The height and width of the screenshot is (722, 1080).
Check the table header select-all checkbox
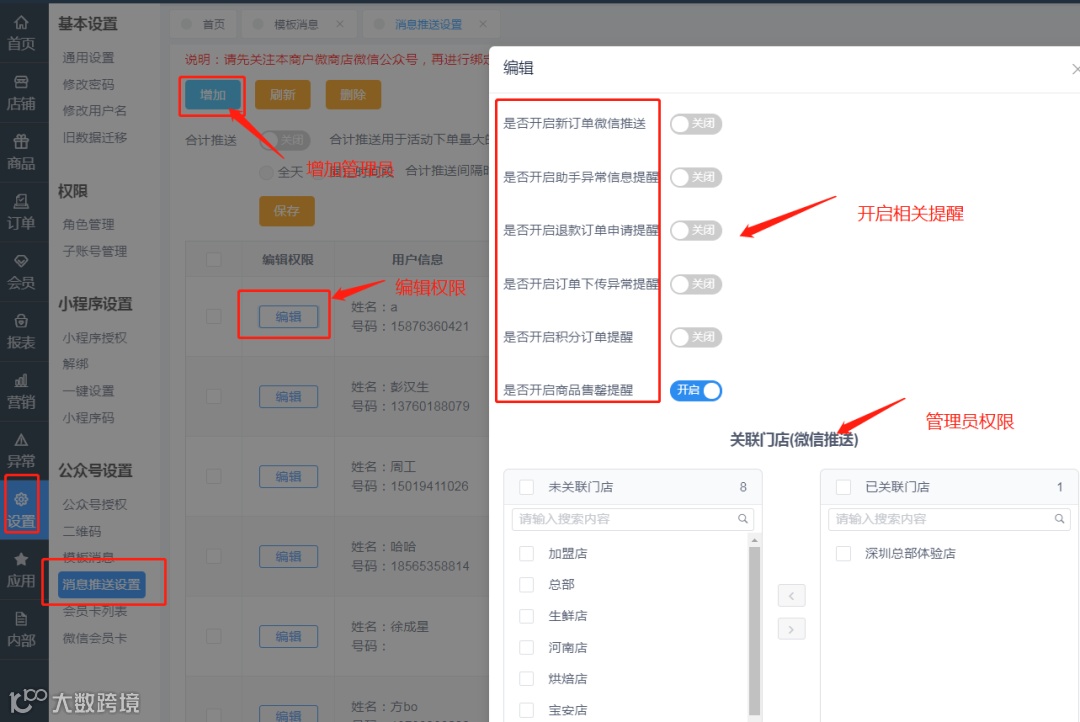[214, 260]
